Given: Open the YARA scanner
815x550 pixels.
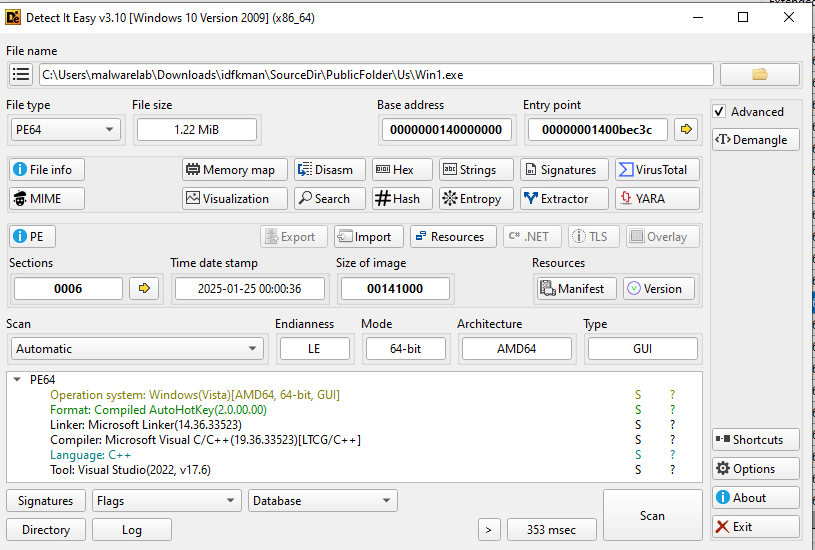Looking at the screenshot, I should pos(656,199).
